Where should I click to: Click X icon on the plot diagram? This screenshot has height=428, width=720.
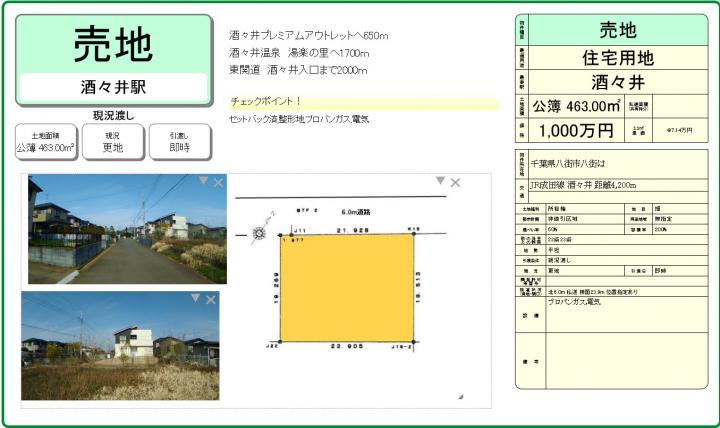coord(455,182)
